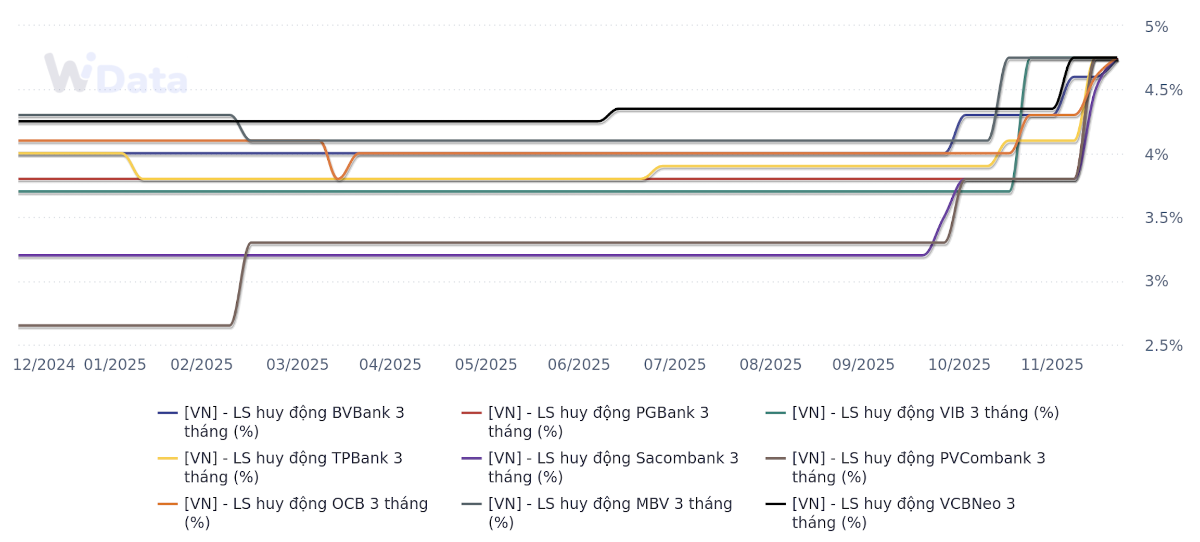This screenshot has height=542, width=1200.
Task: Toggle the VIB 3 tháng legend label
Action: 925,412
